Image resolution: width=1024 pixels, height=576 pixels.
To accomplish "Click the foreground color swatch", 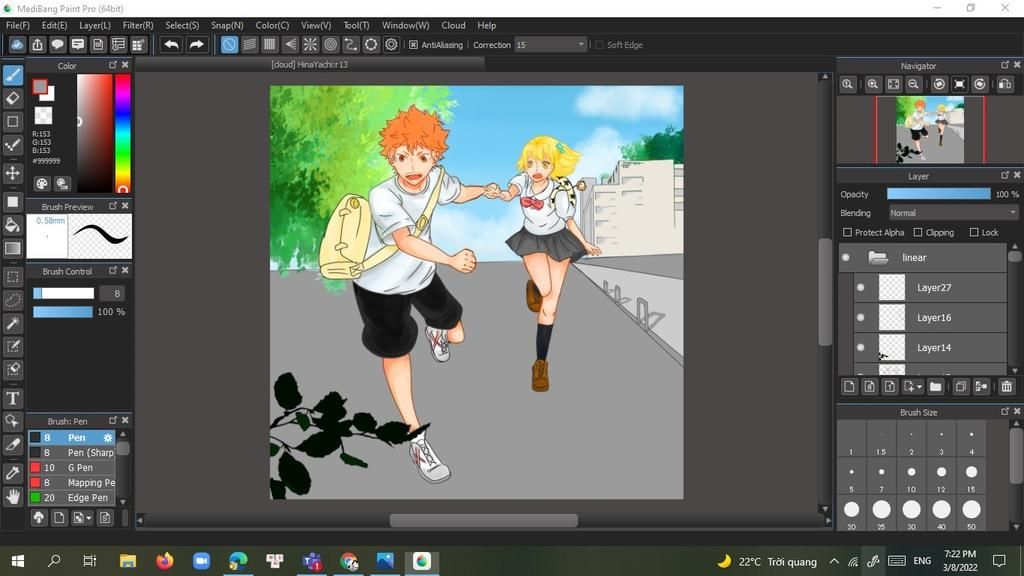I will 40,87.
